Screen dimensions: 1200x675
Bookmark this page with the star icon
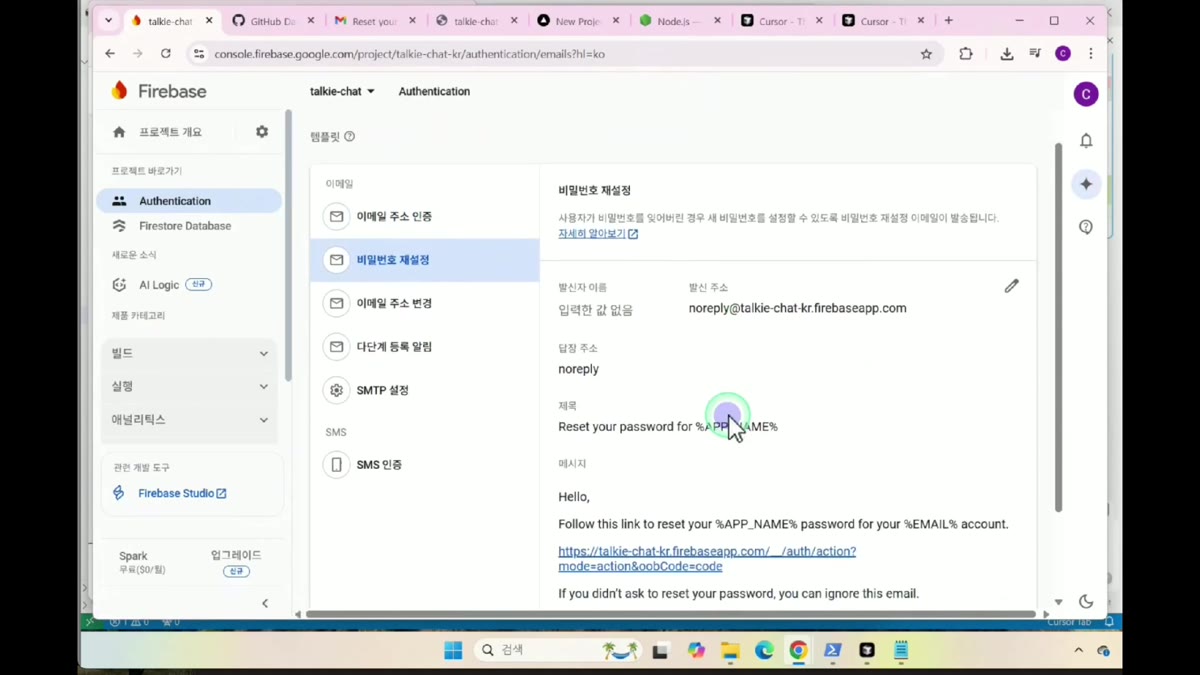[x=926, y=54]
